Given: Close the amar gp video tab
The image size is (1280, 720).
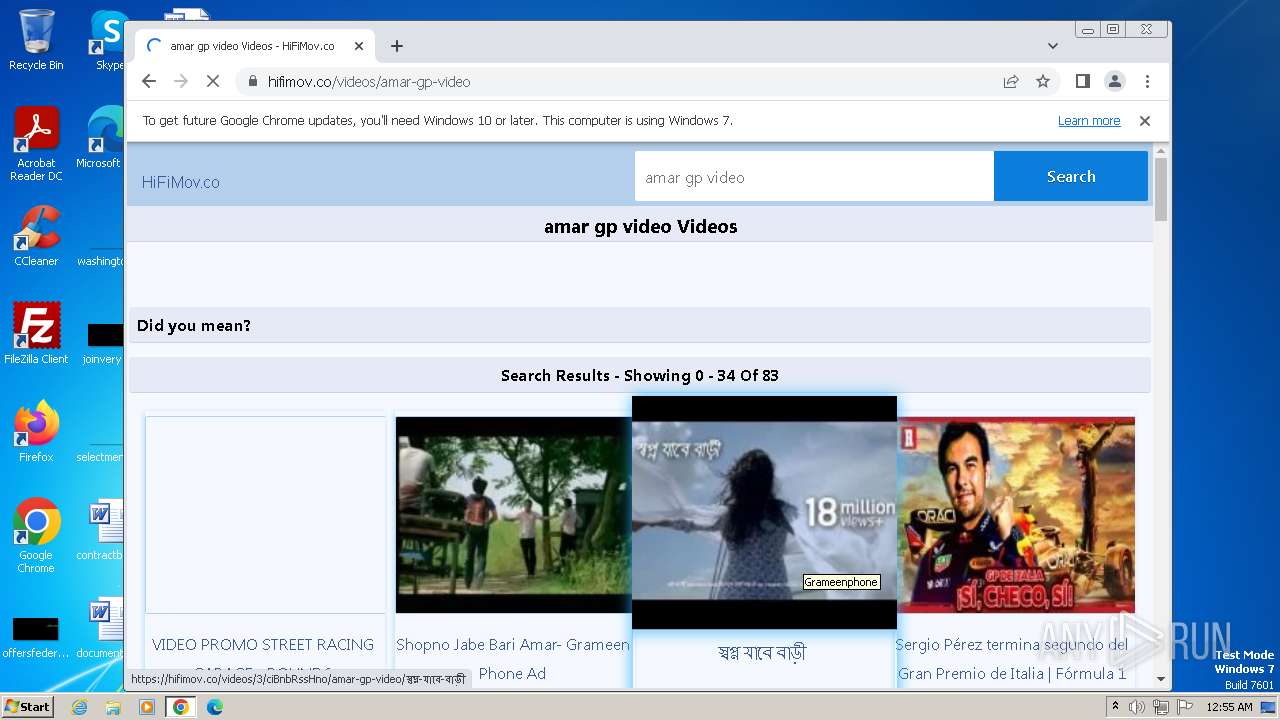Looking at the screenshot, I should 359,46.
